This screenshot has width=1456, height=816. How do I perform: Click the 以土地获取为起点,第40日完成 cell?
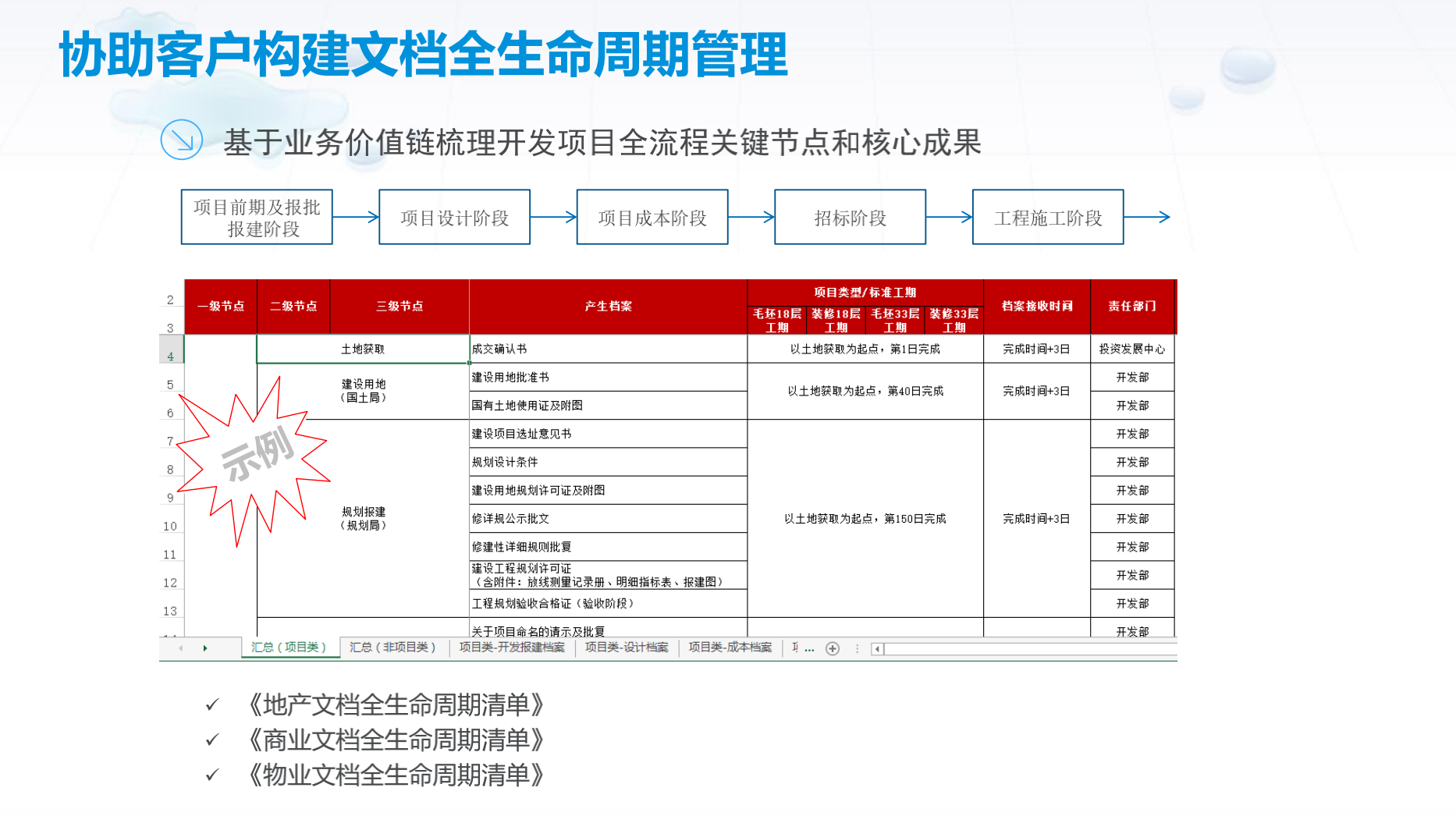[x=865, y=392]
